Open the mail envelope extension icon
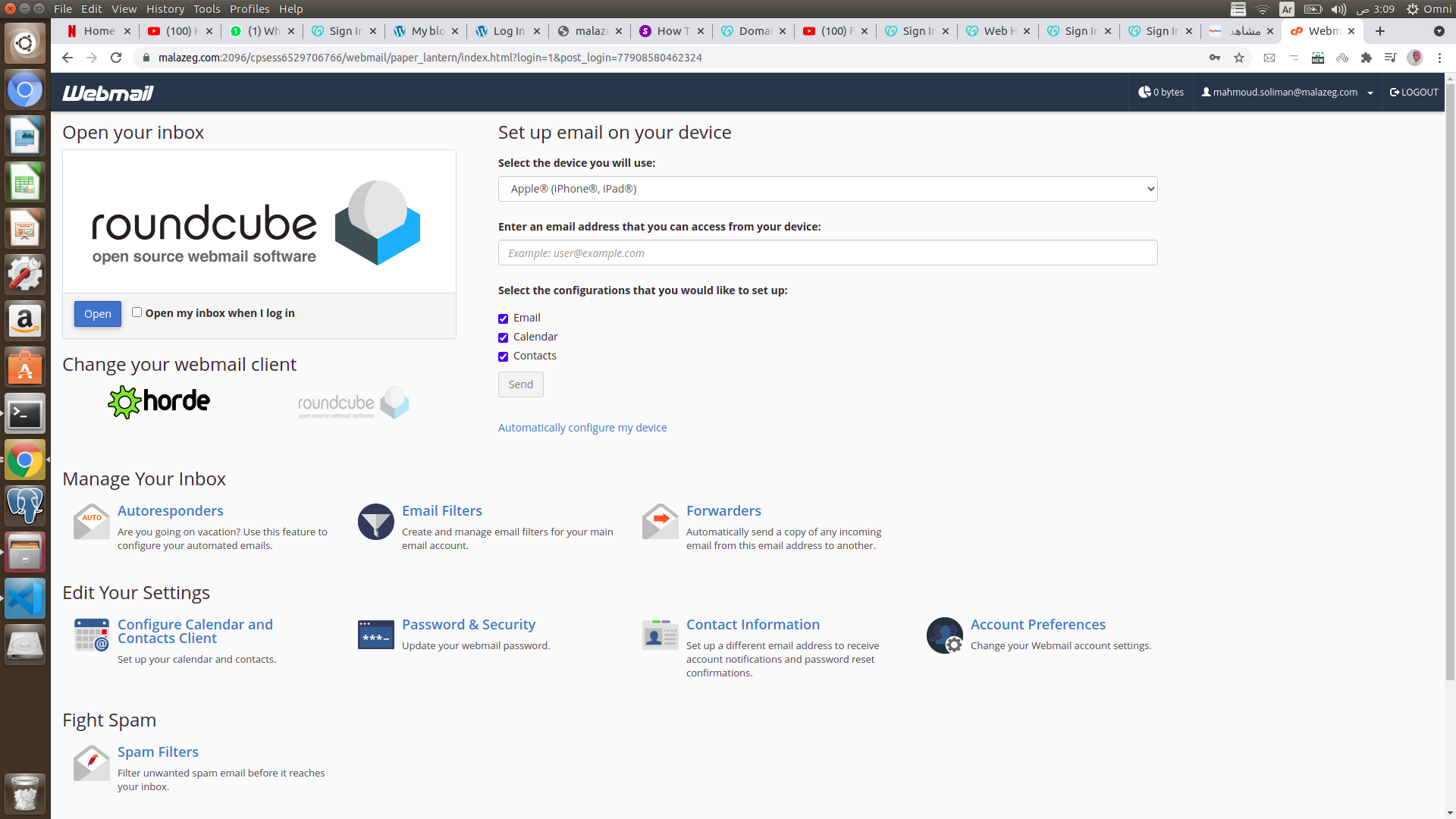The width and height of the screenshot is (1456, 819). [1269, 58]
